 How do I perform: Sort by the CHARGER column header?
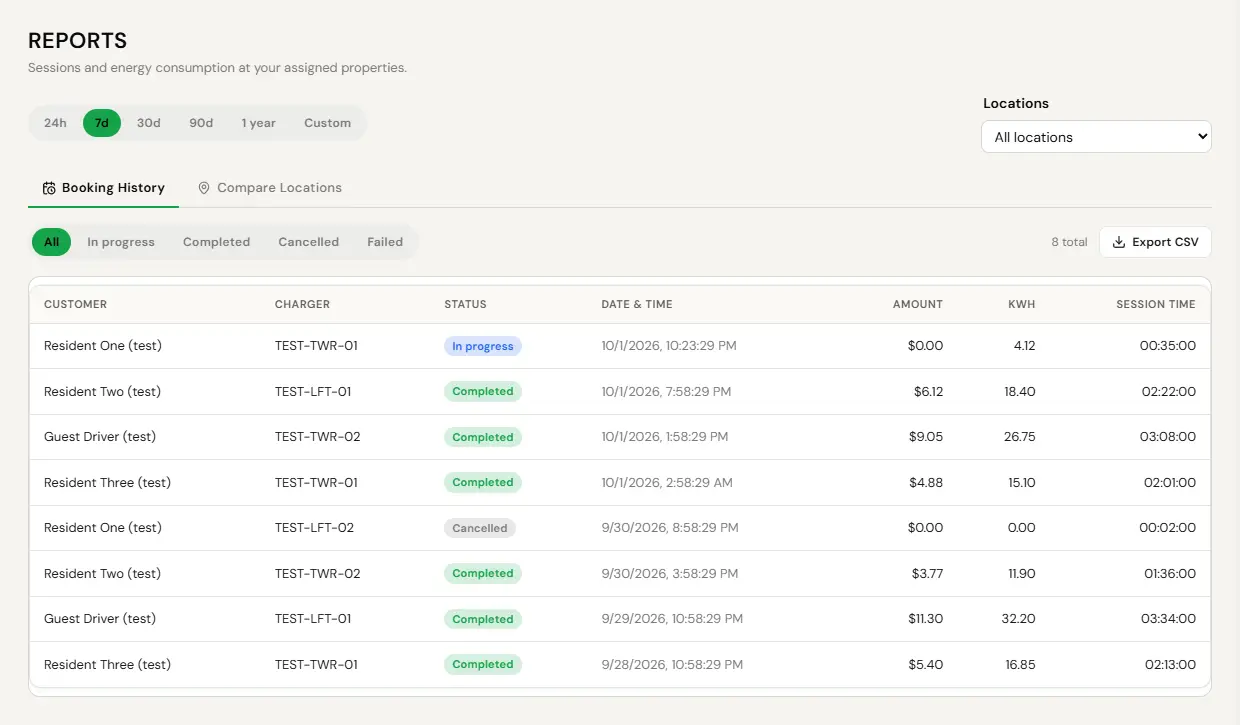point(302,304)
